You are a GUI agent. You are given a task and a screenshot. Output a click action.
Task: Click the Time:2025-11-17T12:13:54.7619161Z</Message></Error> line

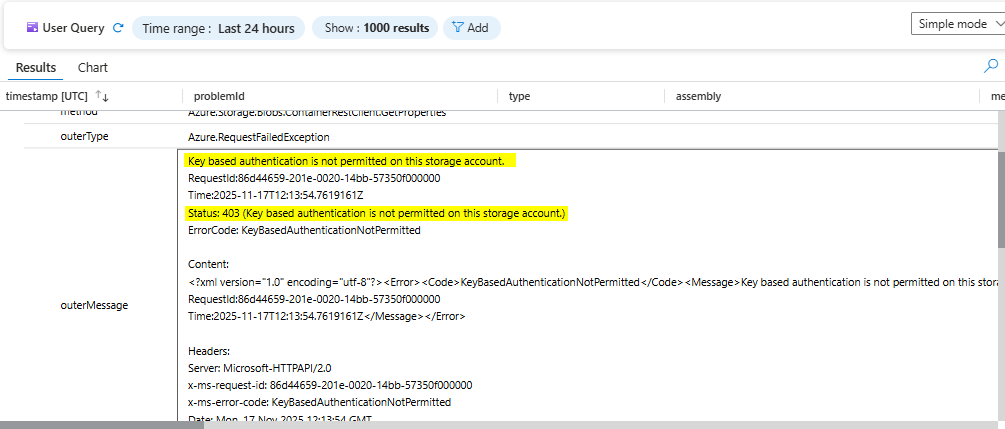[x=327, y=316]
